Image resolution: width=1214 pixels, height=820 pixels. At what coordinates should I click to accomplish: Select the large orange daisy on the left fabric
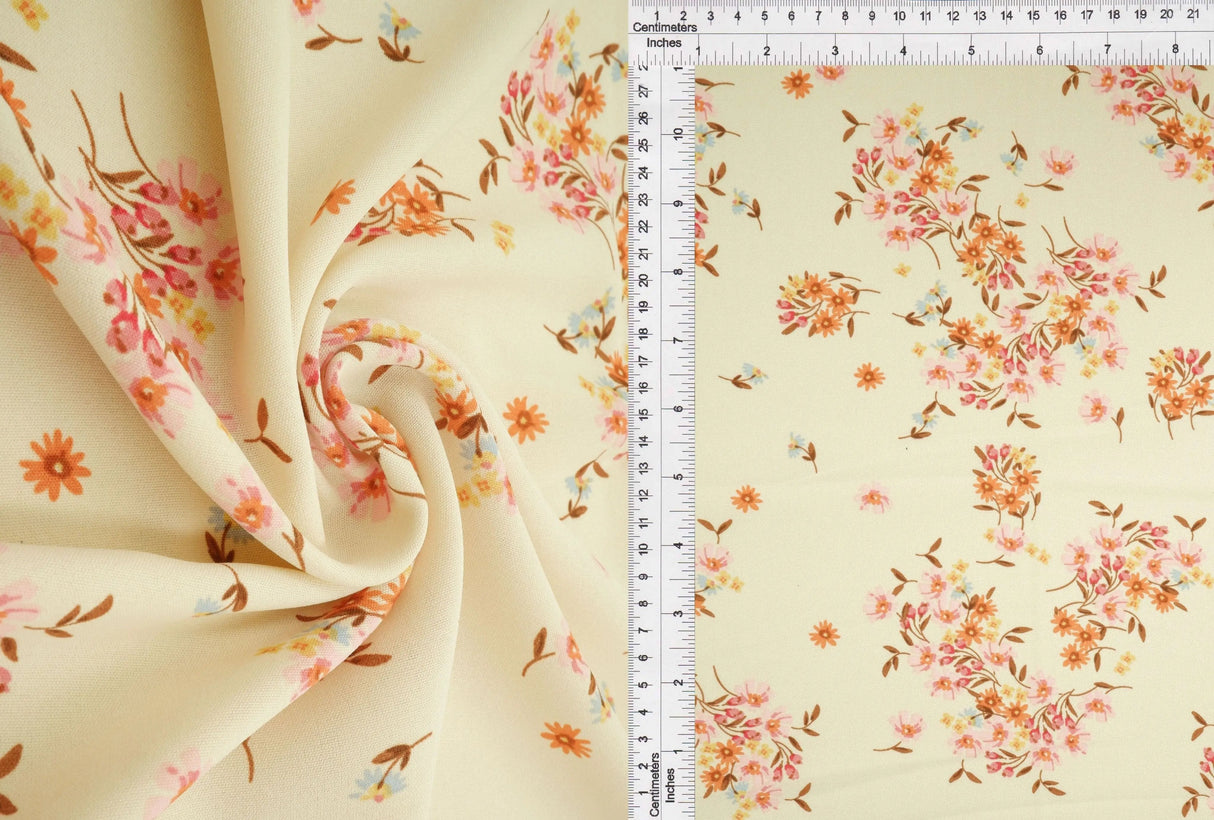tap(55, 465)
